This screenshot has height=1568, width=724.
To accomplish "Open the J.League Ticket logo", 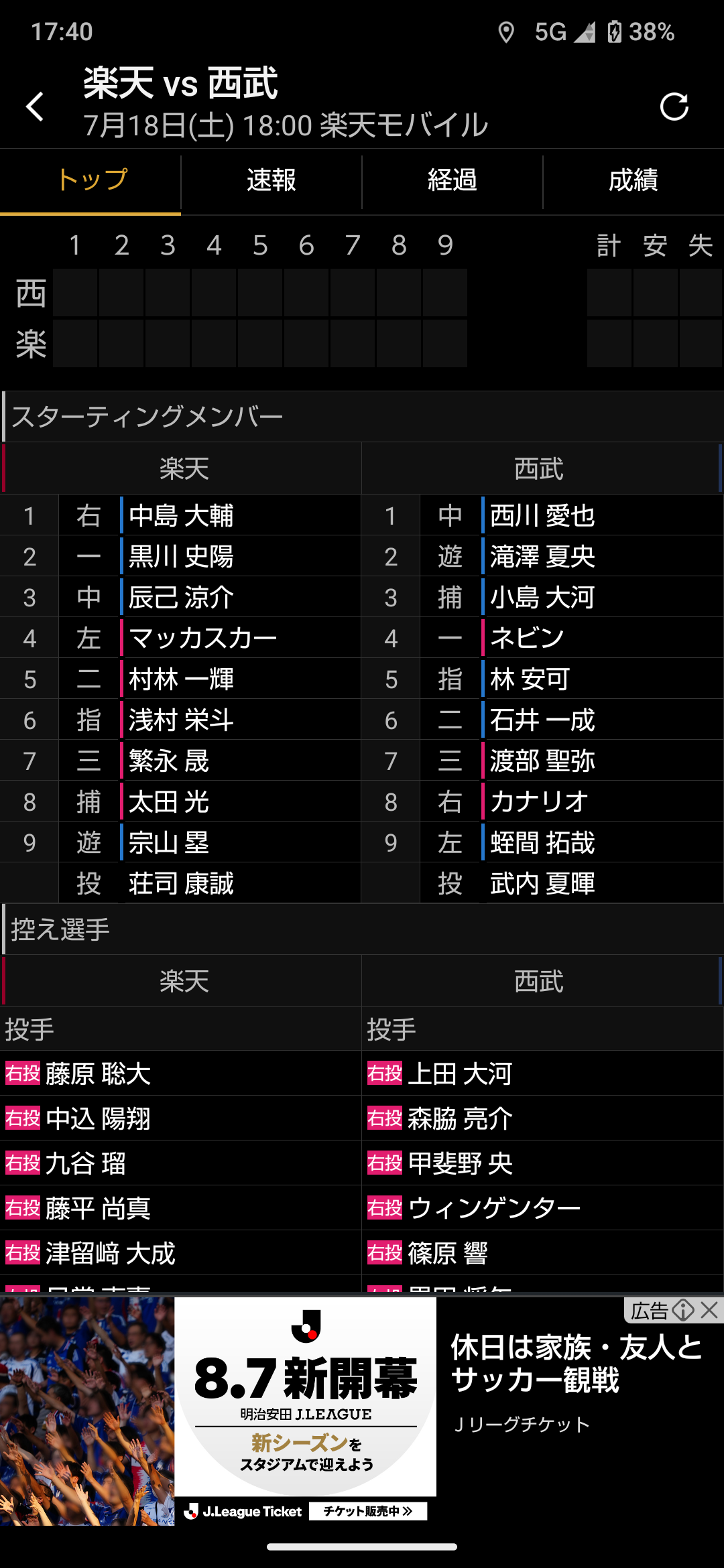I will [243, 1511].
